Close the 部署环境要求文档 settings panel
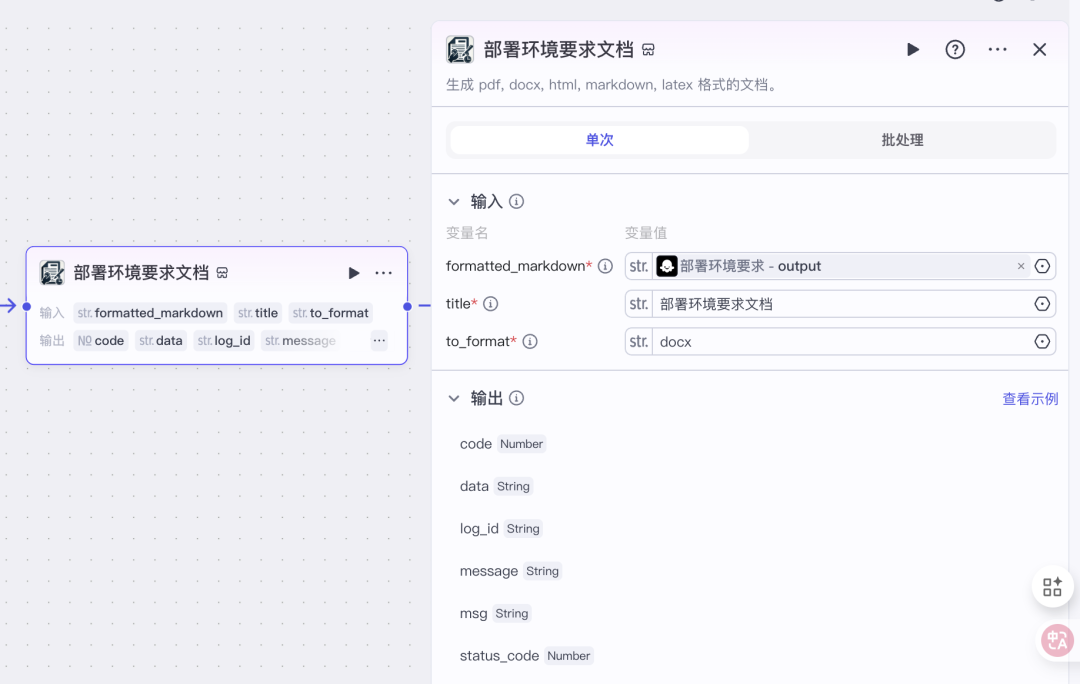This screenshot has height=684, width=1080. (1039, 50)
